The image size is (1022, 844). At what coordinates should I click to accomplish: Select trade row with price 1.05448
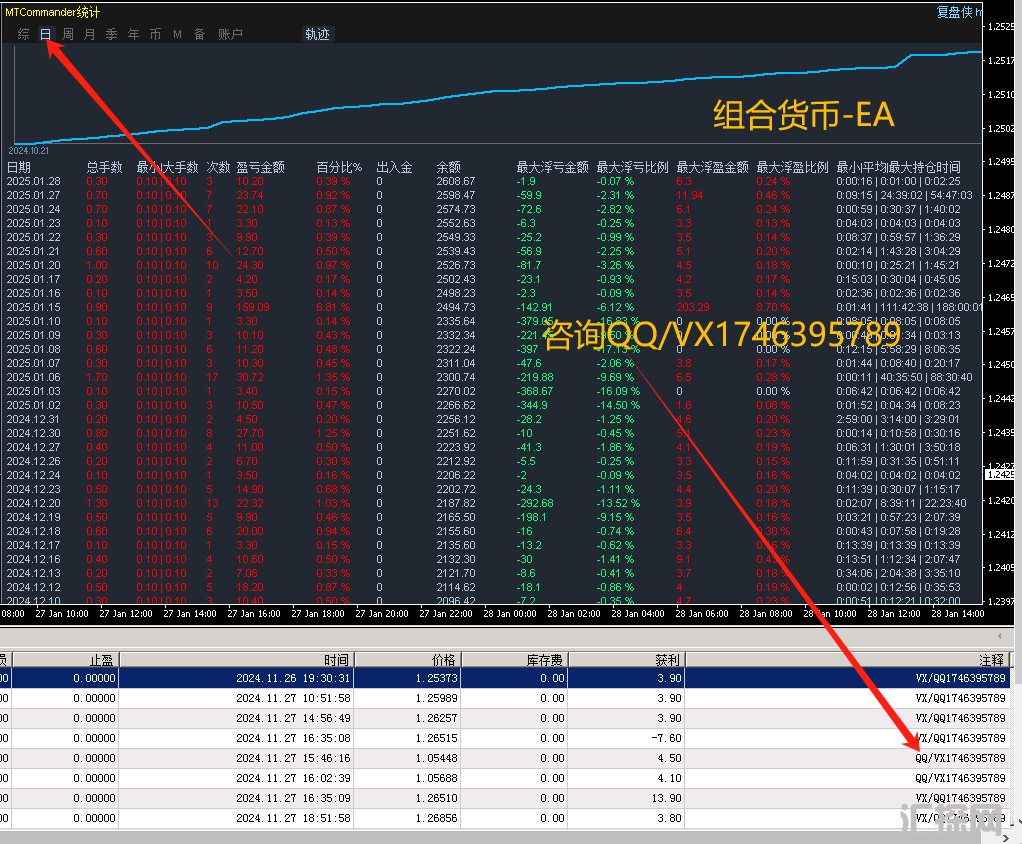click(505, 758)
